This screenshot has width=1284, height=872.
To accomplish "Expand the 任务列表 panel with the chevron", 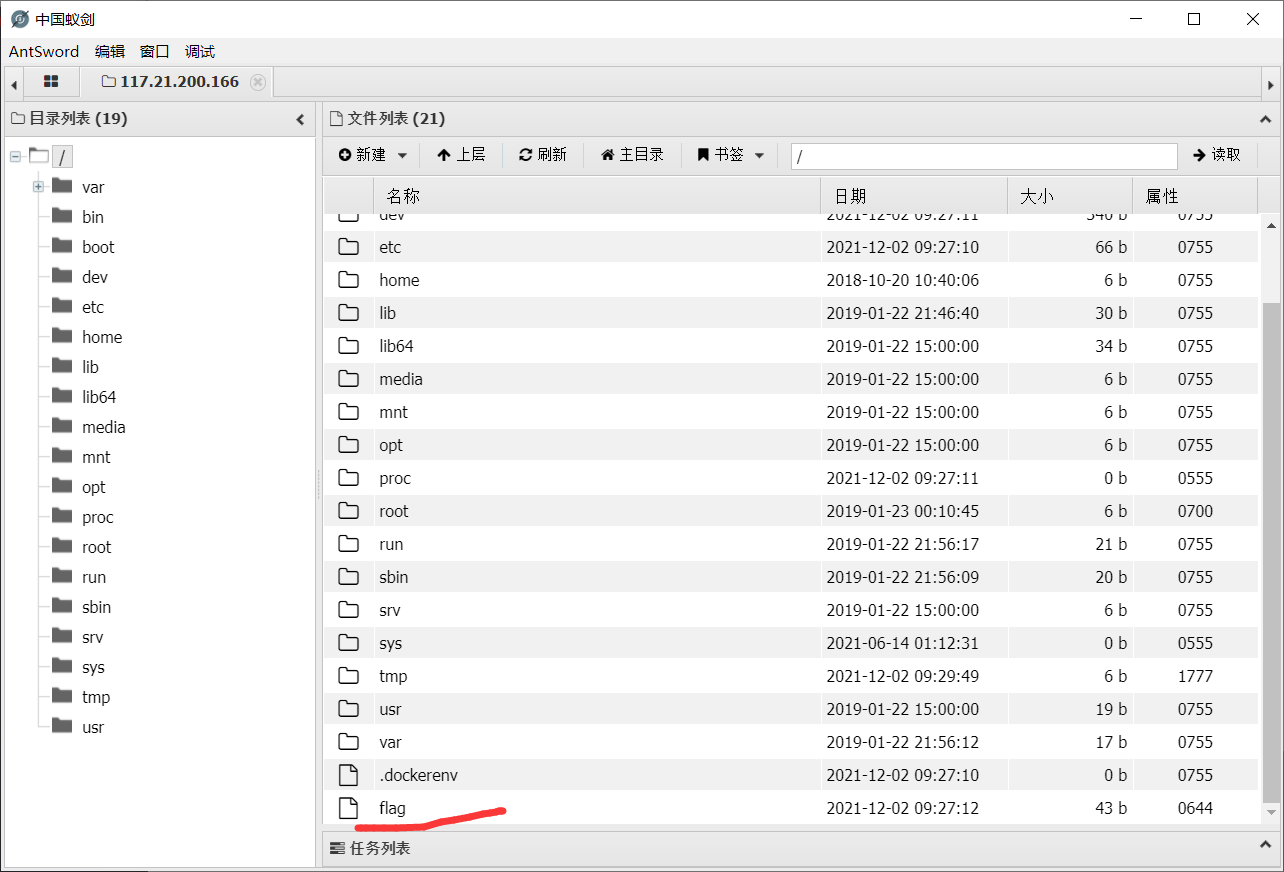I will 1265,847.
